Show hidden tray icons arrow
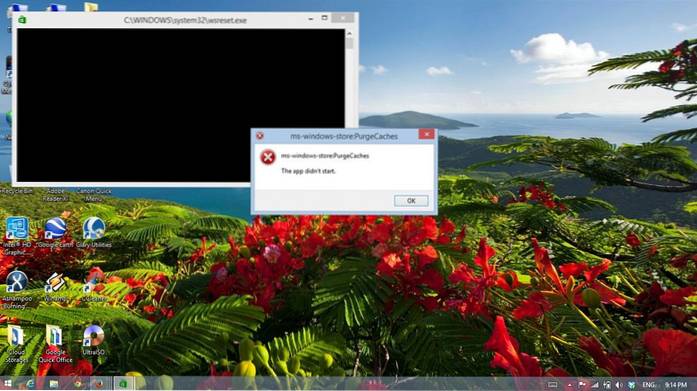Viewport: 697px width, 391px height. point(569,385)
